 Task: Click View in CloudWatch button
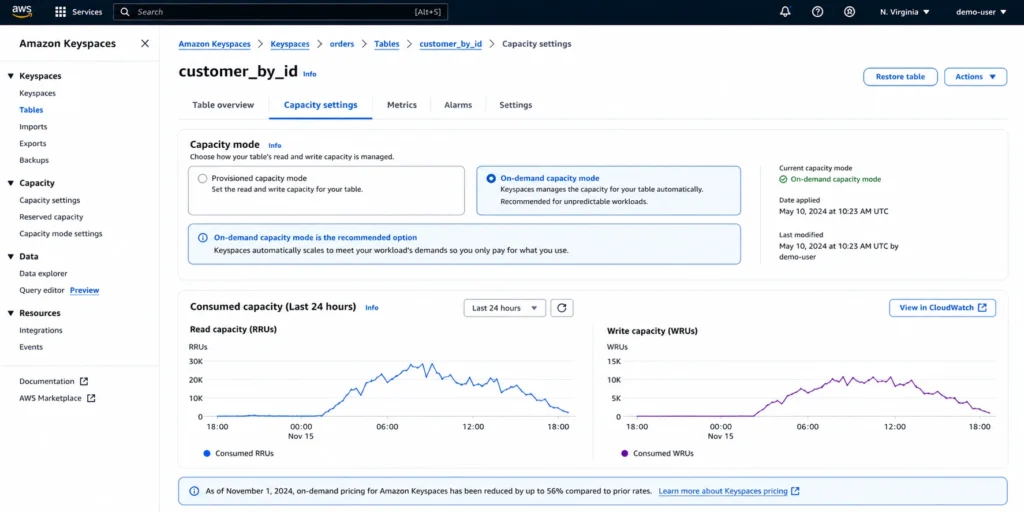942,308
